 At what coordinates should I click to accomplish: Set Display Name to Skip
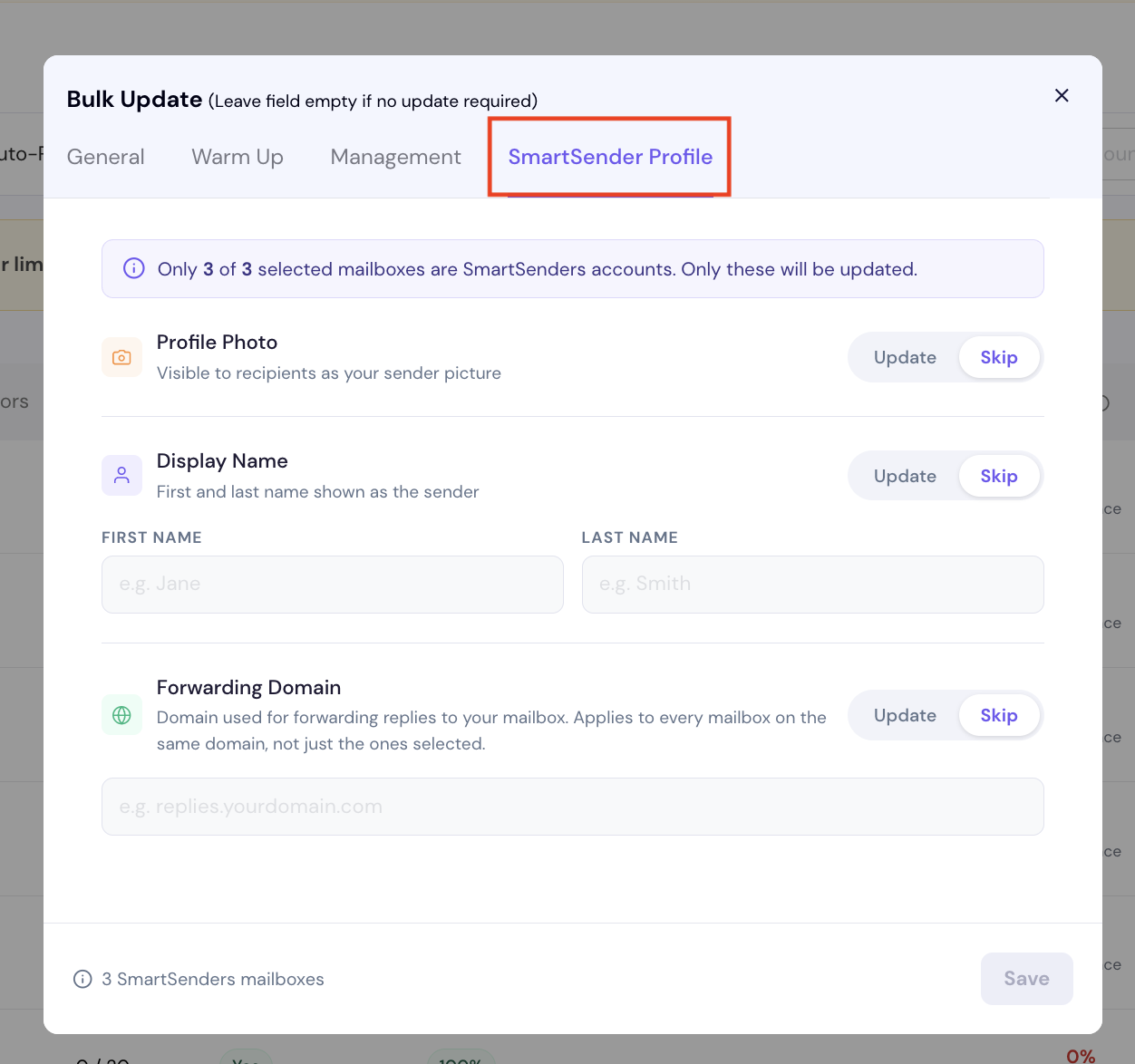[999, 476]
